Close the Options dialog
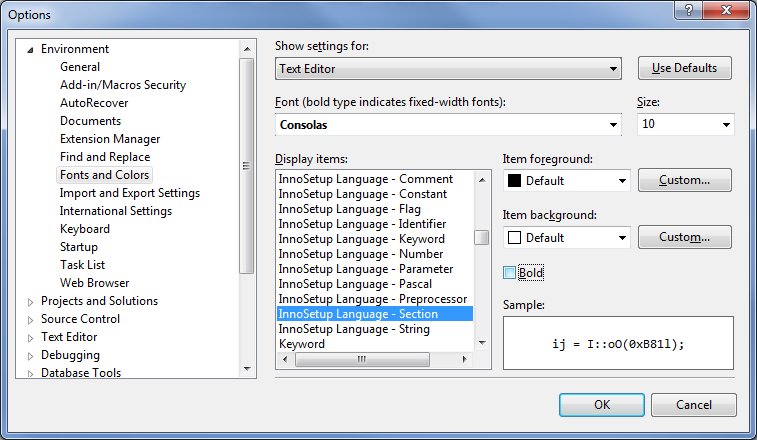Viewport: 757px width, 440px height. pyautogui.click(x=726, y=10)
